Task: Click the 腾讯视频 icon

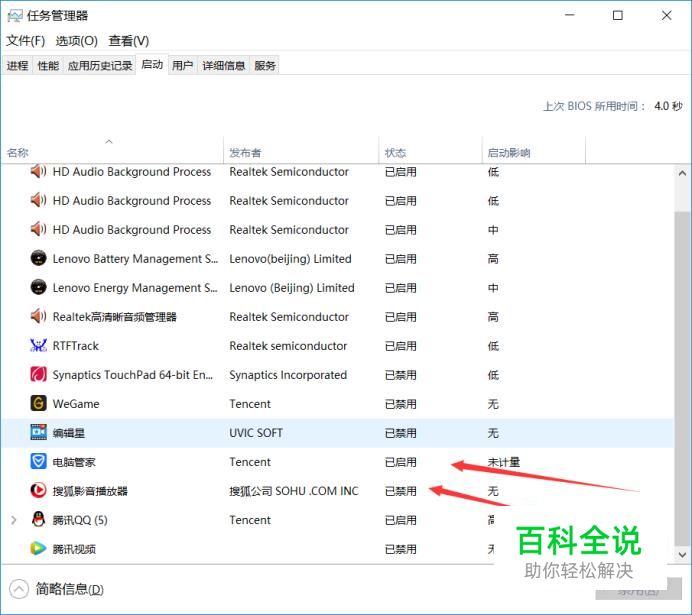Action: pos(38,549)
